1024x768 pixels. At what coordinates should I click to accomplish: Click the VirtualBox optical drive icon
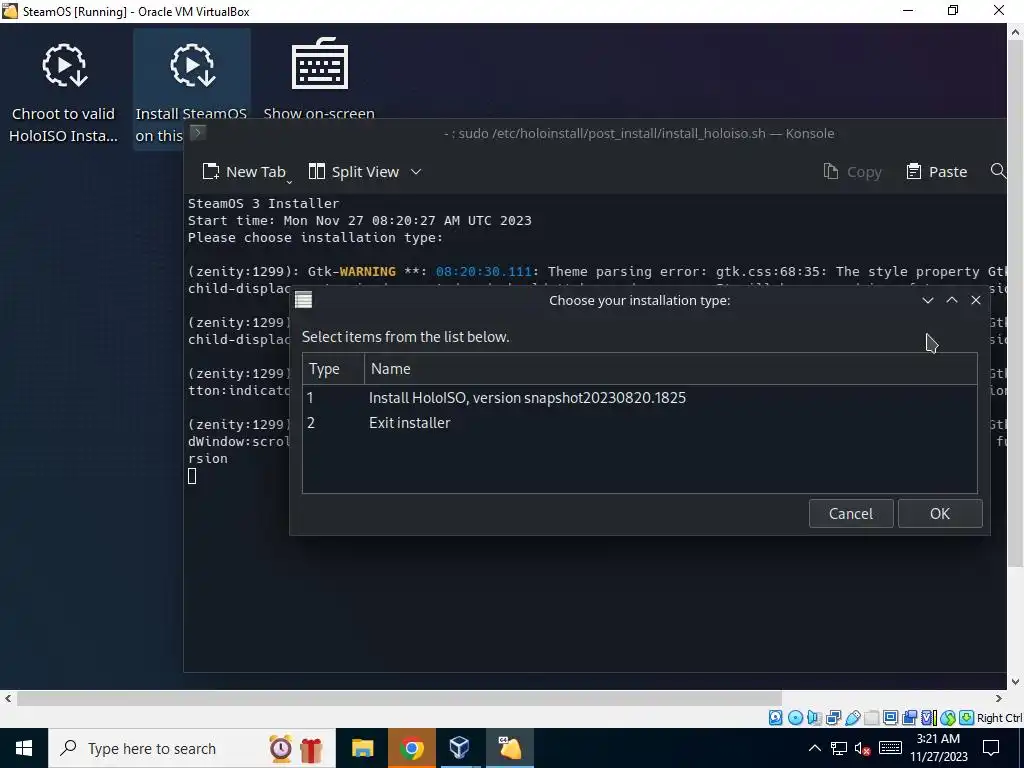[795, 718]
